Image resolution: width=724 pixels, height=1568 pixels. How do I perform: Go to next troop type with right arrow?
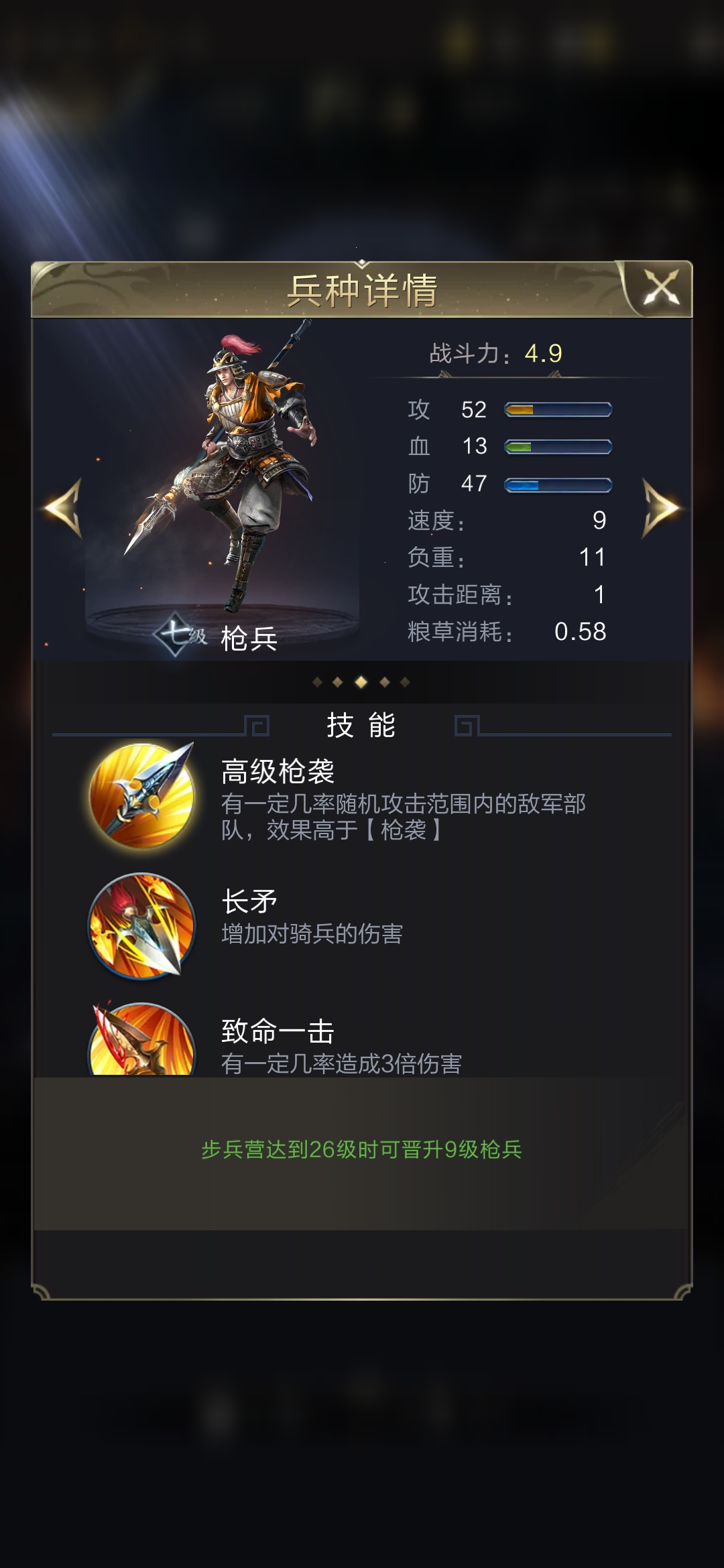661,508
